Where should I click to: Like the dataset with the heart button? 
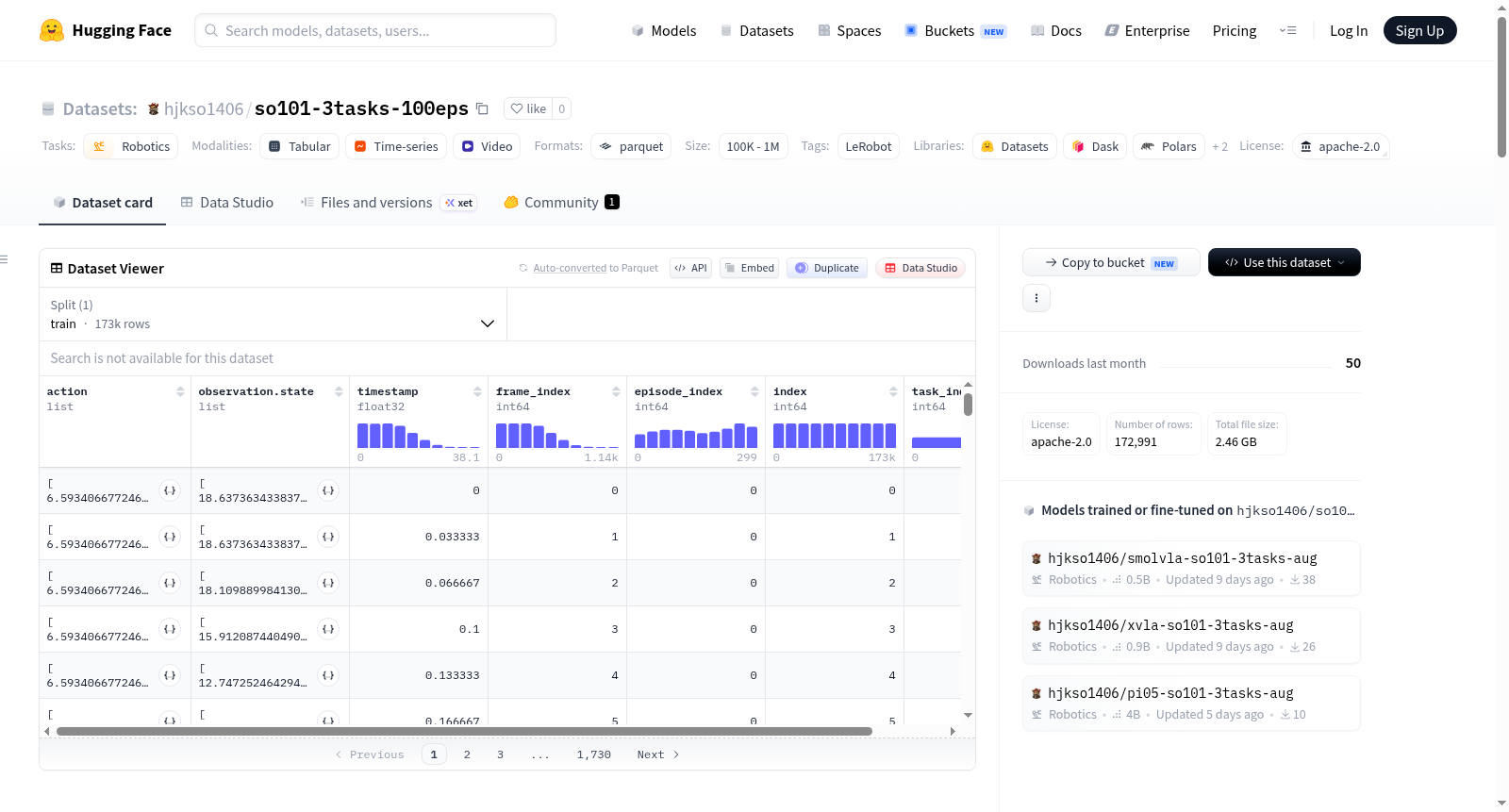click(528, 108)
